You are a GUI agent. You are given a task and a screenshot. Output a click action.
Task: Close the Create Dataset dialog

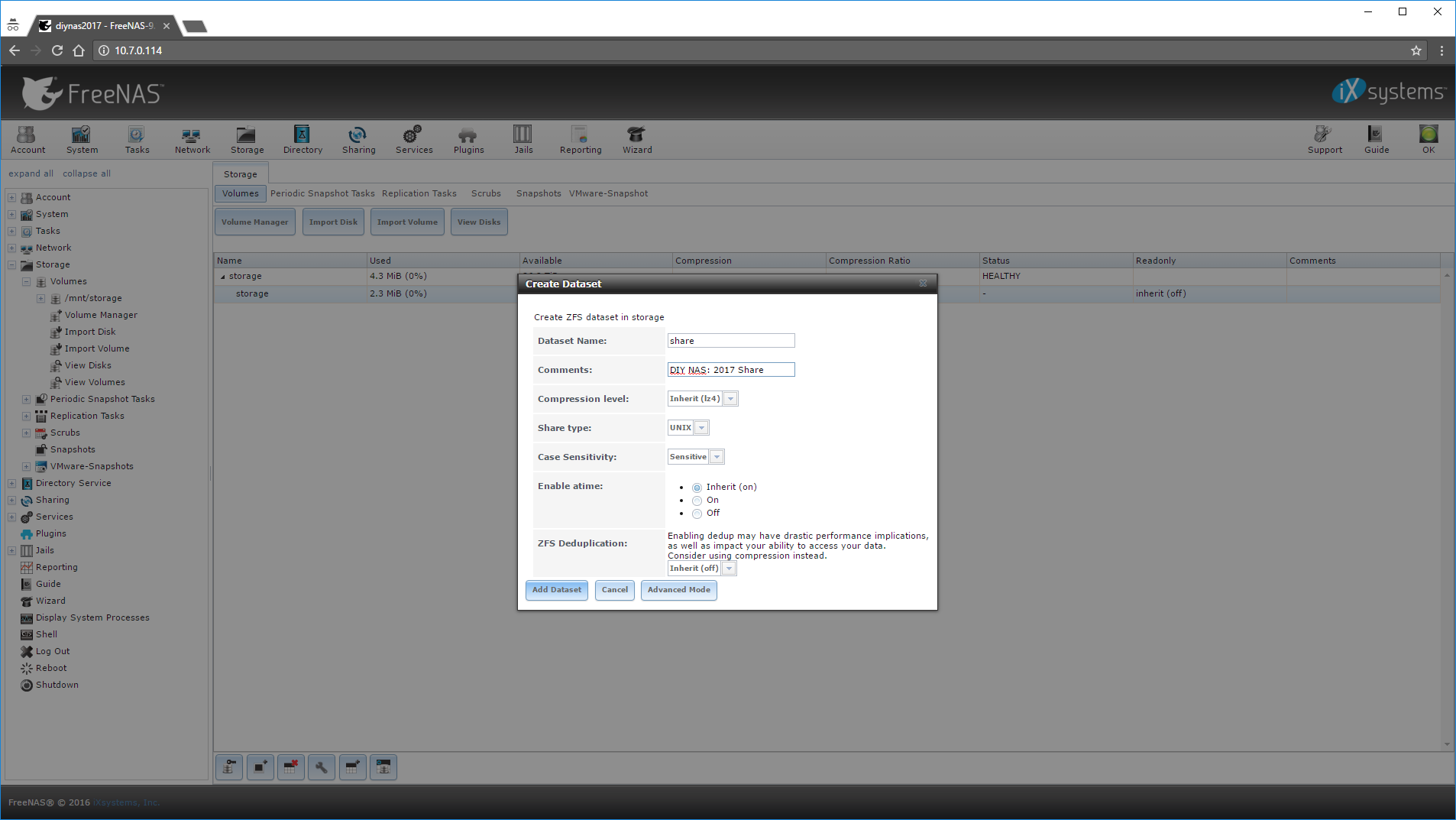(x=923, y=284)
